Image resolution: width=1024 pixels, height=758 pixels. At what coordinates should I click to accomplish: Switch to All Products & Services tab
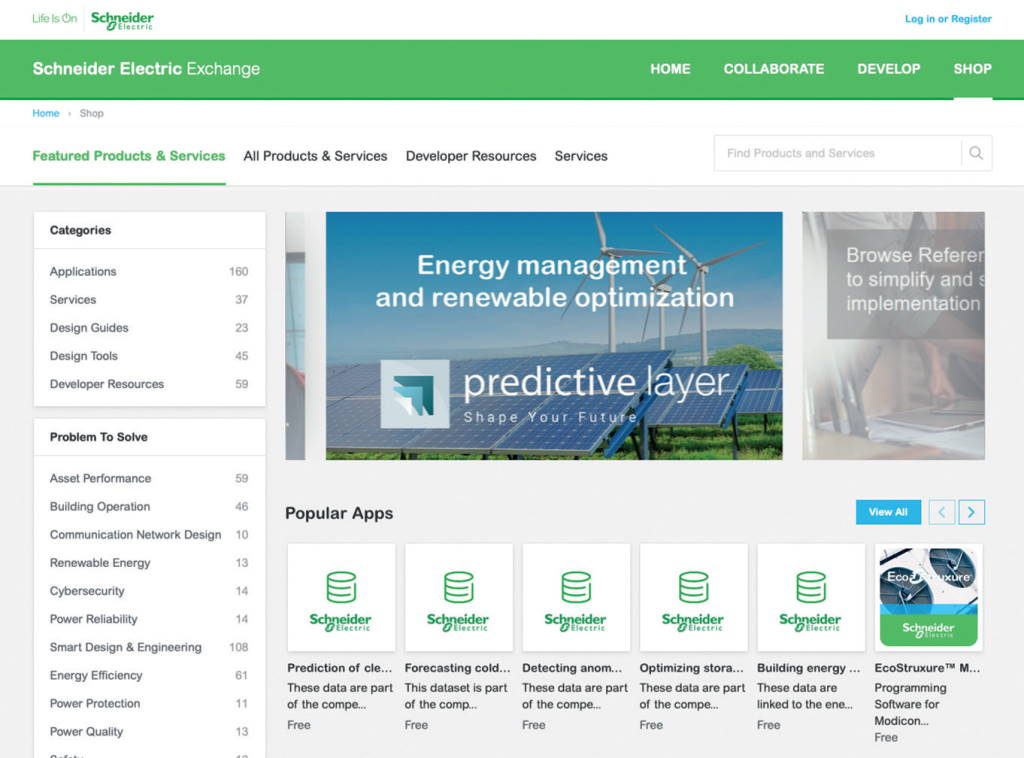click(x=315, y=156)
